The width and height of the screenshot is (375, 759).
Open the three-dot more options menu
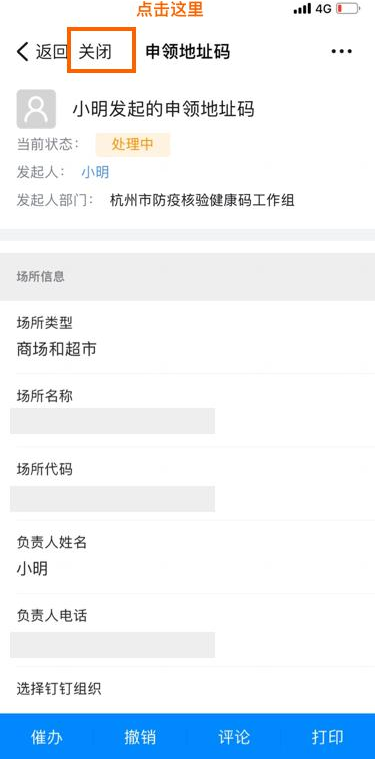click(x=341, y=51)
